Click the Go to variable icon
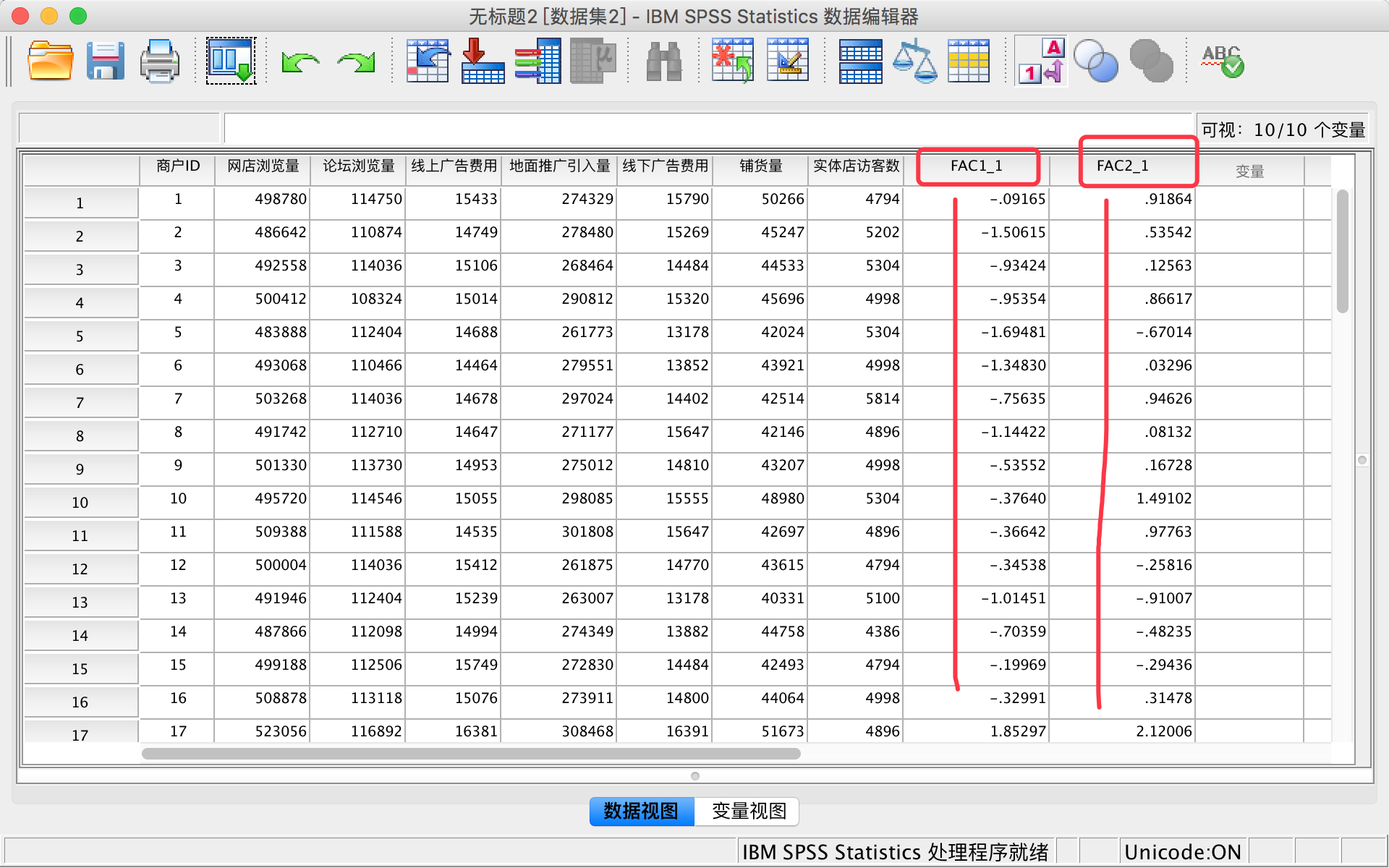The image size is (1389, 868). pos(482,61)
